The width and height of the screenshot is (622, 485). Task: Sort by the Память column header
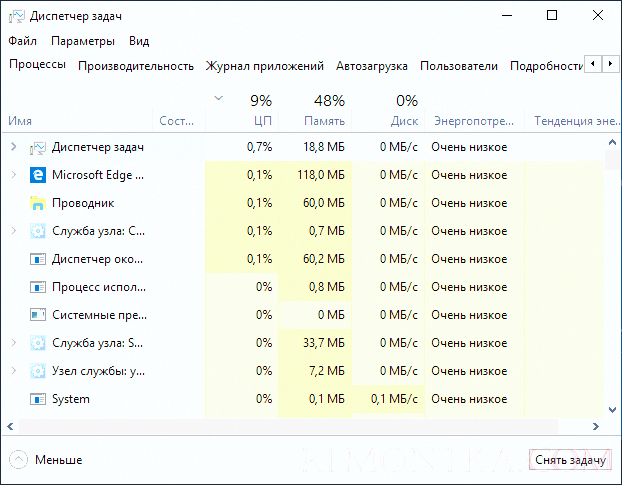pyautogui.click(x=324, y=121)
